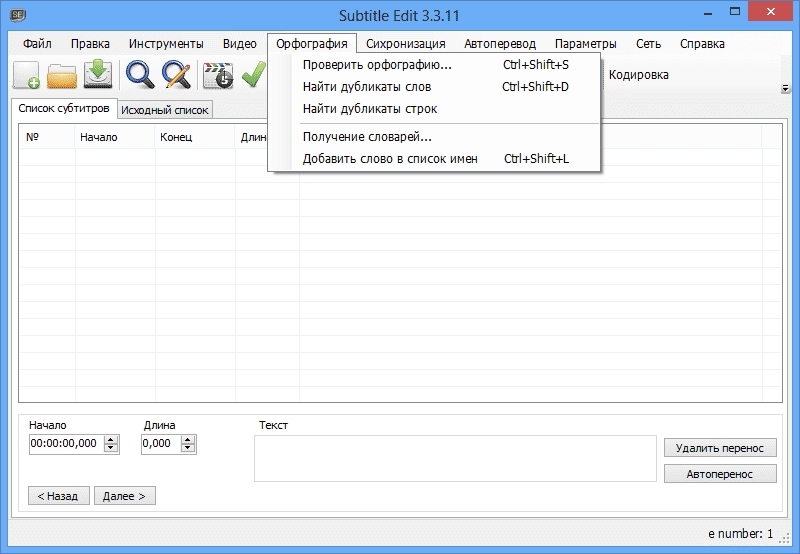Viewport: 800px width, 554px height.
Task: Choose Найти дубликаты слов entry
Action: click(434, 87)
